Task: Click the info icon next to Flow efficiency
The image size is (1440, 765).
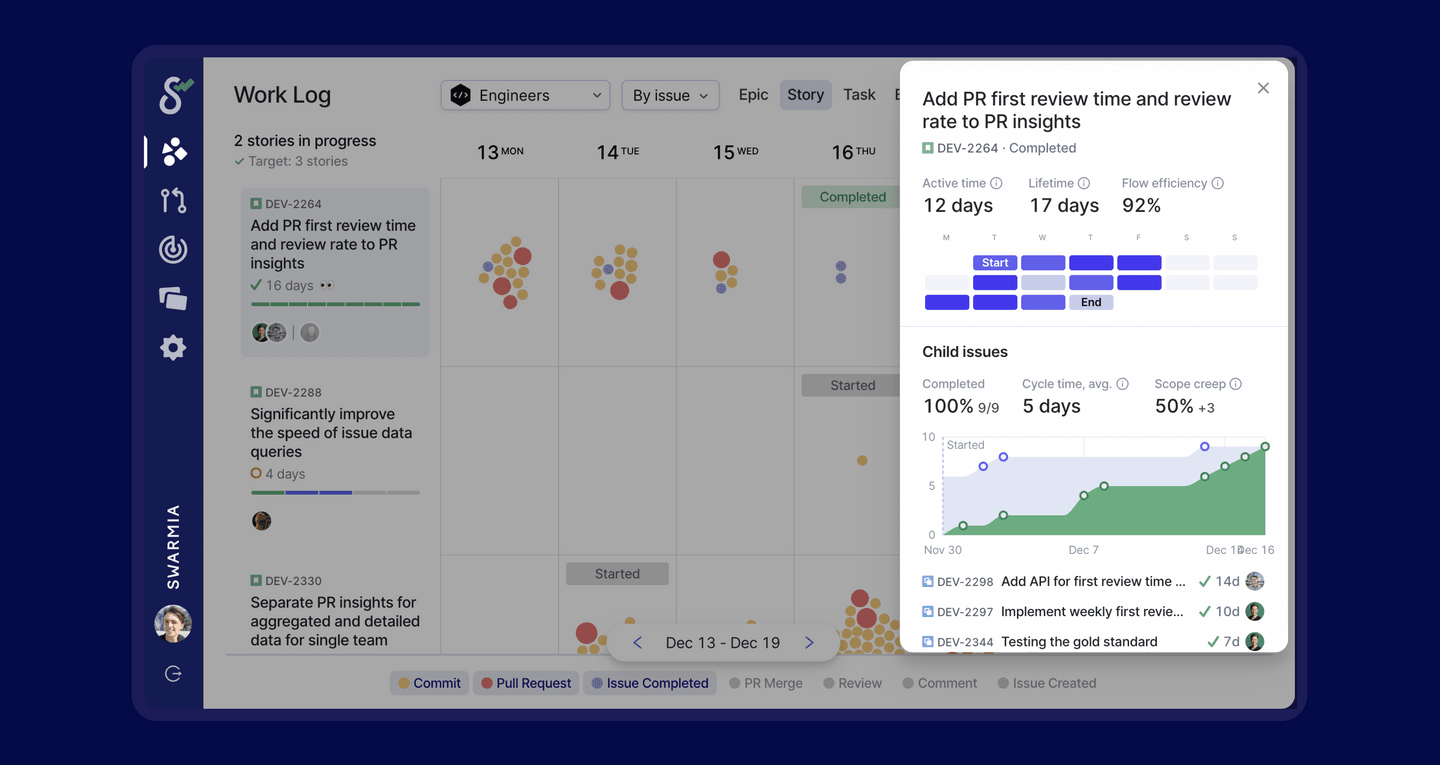Action: 1216,183
